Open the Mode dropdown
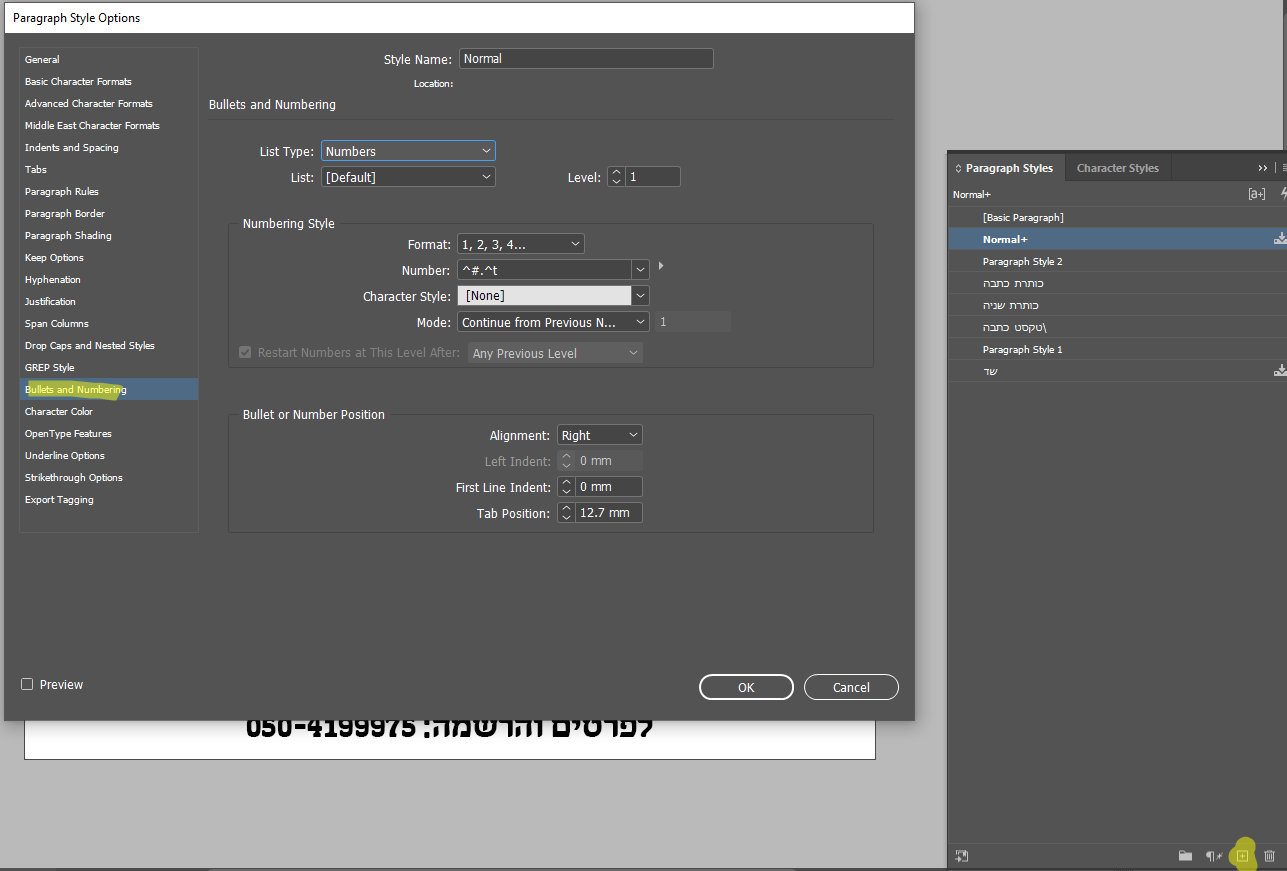 click(553, 322)
